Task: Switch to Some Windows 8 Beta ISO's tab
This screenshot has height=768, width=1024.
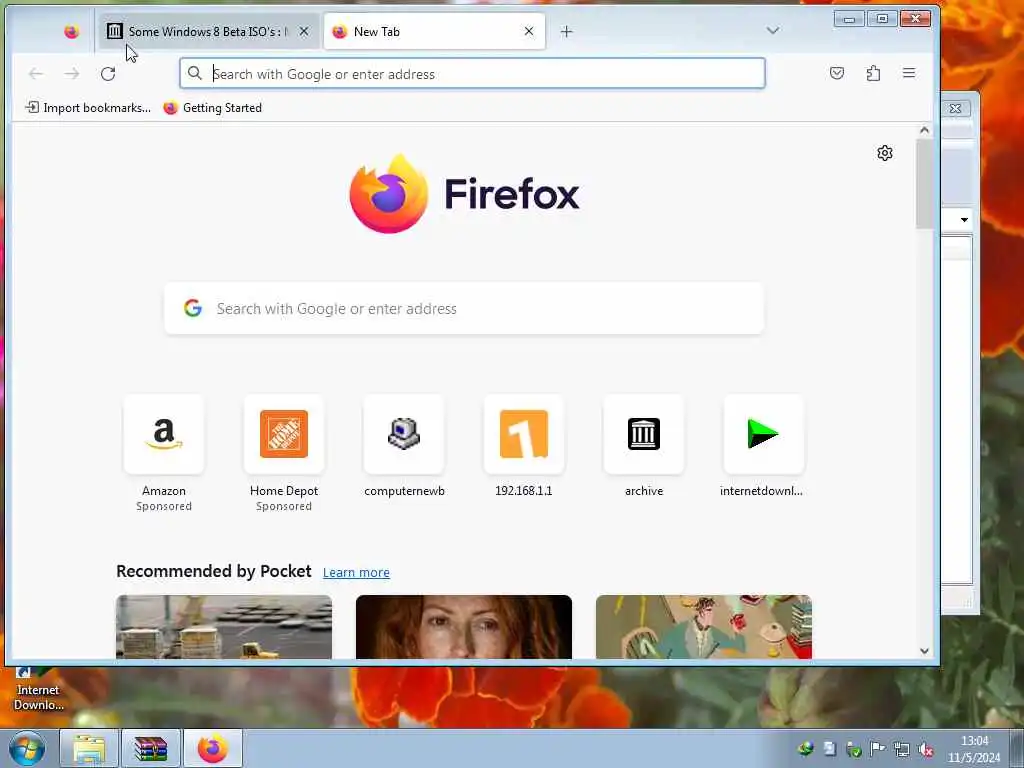Action: pyautogui.click(x=208, y=31)
